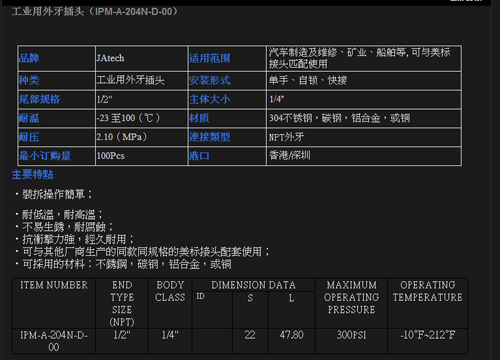Click the 最小订购量 link
The image size is (500, 360).
45,156
